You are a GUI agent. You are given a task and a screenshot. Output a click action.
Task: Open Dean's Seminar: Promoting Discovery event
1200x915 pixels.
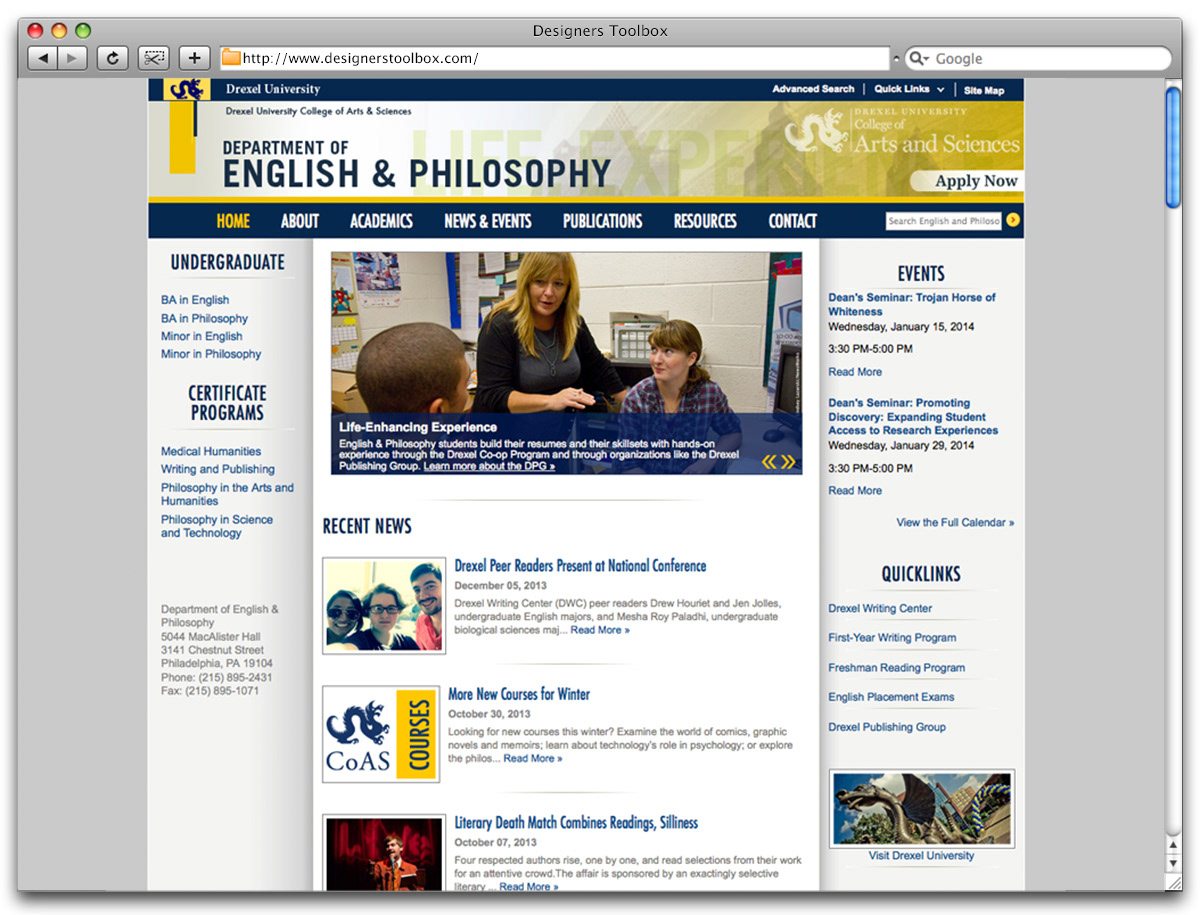click(x=913, y=417)
